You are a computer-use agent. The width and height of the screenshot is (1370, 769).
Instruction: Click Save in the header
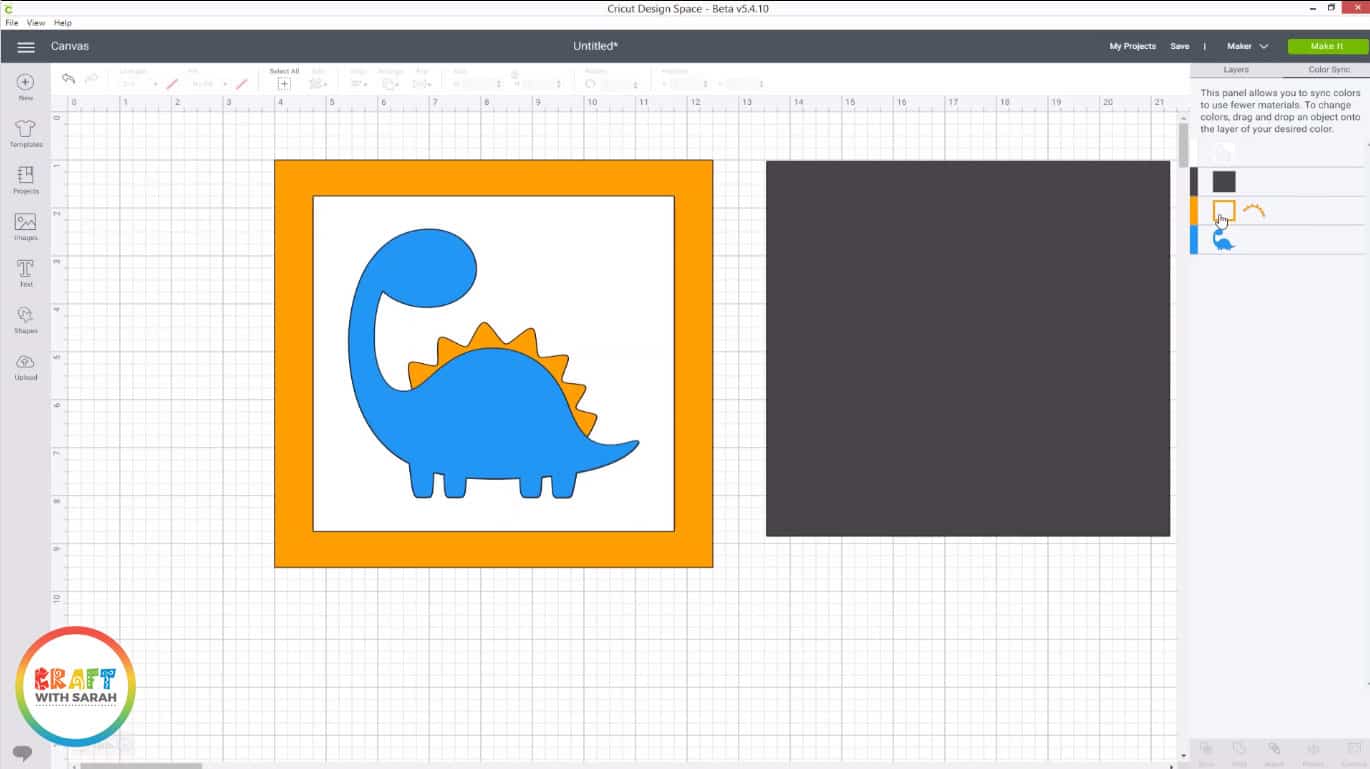point(1180,47)
